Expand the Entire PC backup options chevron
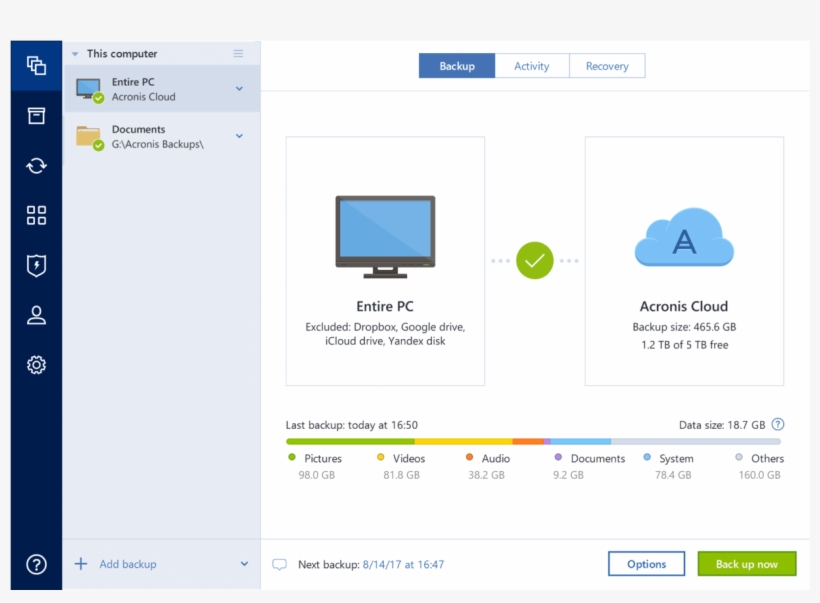The height and width of the screenshot is (603, 820). coord(239,88)
